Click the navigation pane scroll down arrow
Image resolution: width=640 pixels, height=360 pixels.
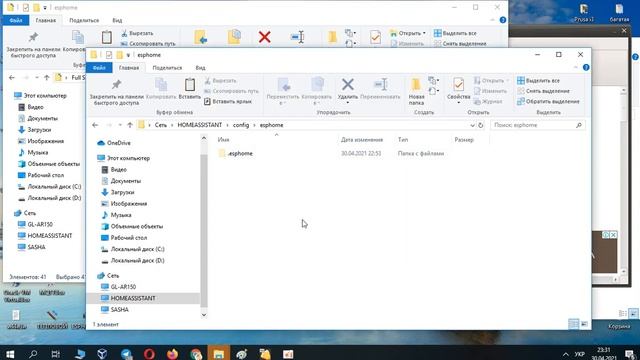click(204, 315)
